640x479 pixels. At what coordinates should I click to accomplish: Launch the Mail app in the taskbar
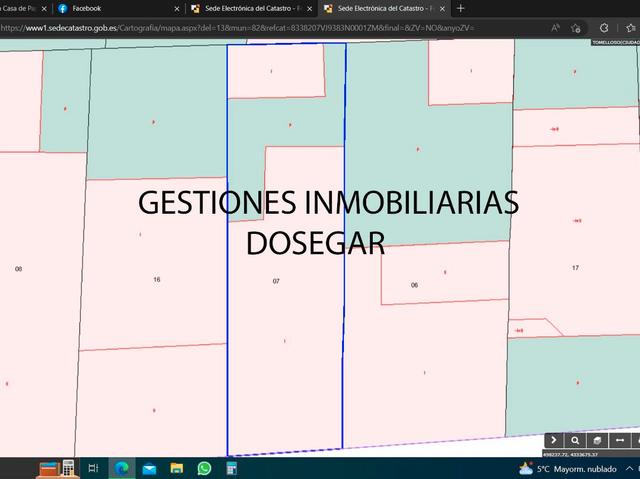click(150, 468)
